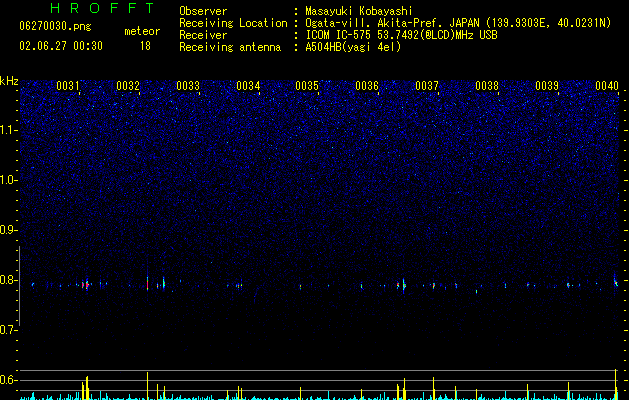Click the A504HB(yagi 4el) antenna text
Viewport: 629px width, 400px height.
coord(353,47)
